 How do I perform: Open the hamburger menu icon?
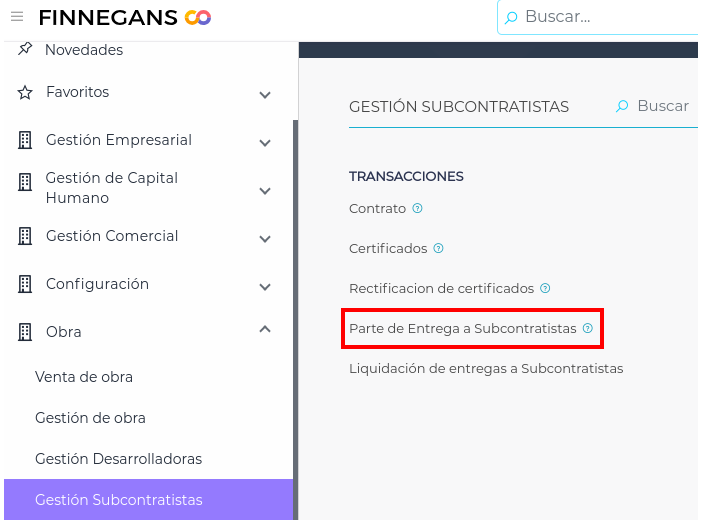pos(17,17)
